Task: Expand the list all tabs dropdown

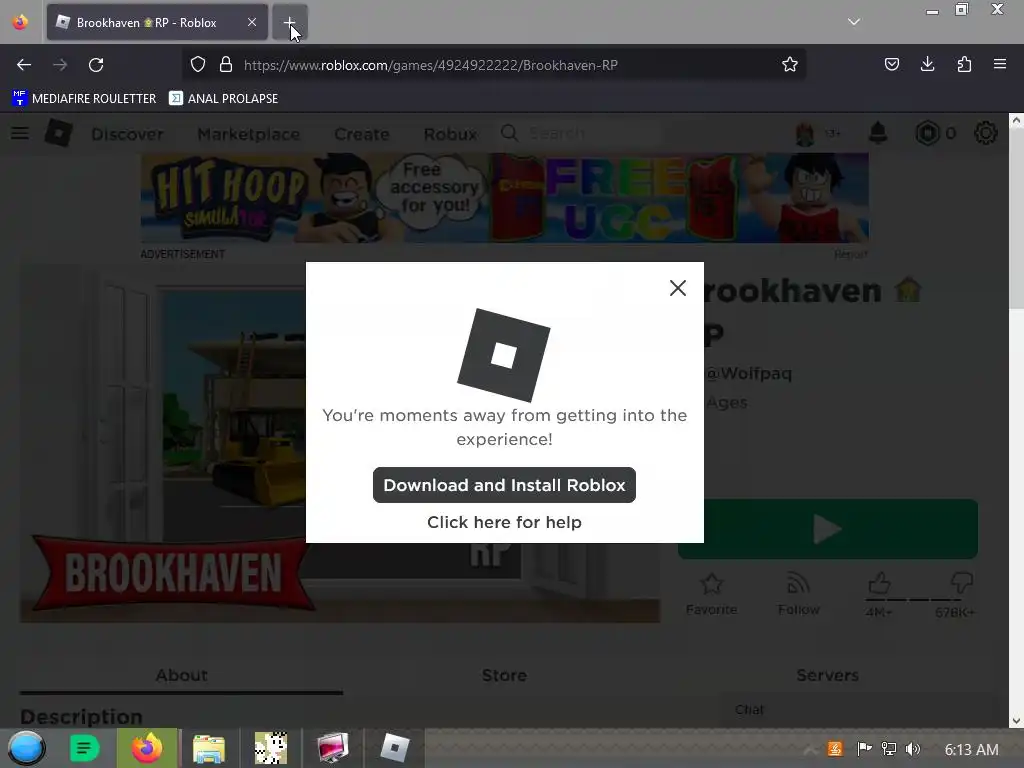Action: coord(854,22)
